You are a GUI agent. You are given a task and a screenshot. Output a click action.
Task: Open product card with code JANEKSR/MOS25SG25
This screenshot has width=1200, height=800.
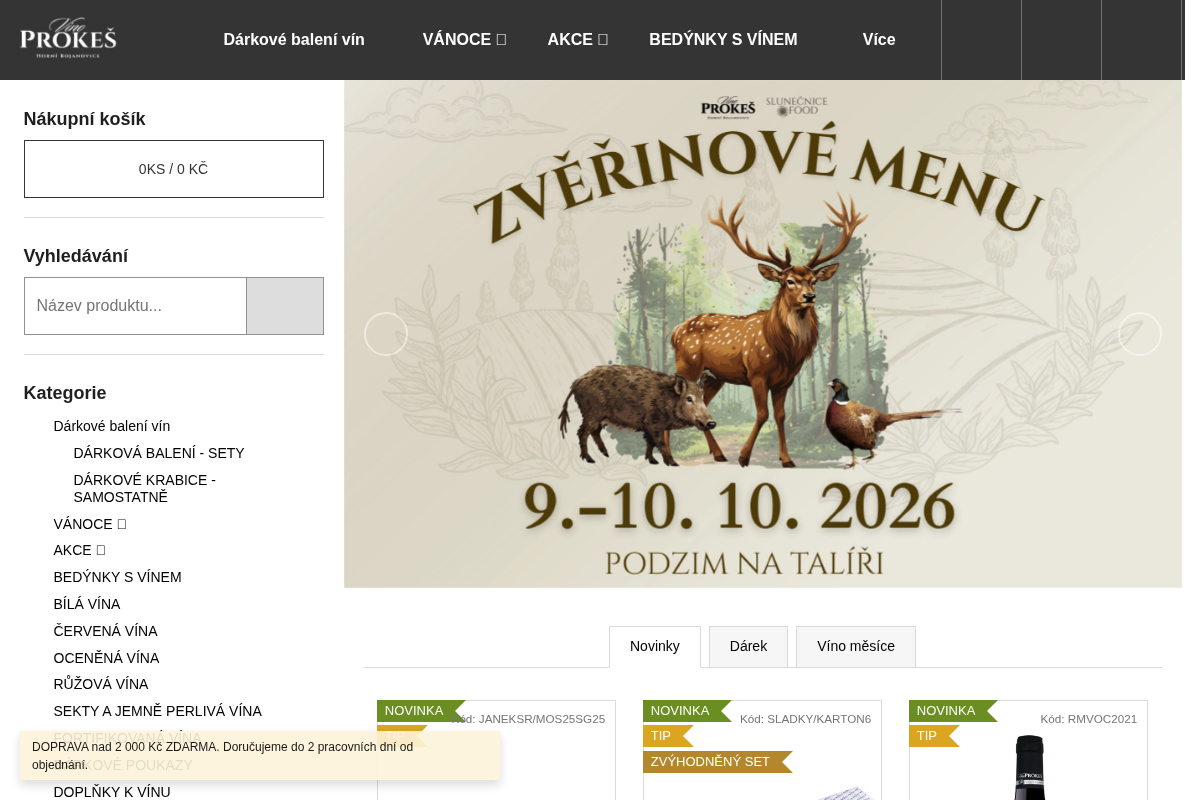coord(496,750)
